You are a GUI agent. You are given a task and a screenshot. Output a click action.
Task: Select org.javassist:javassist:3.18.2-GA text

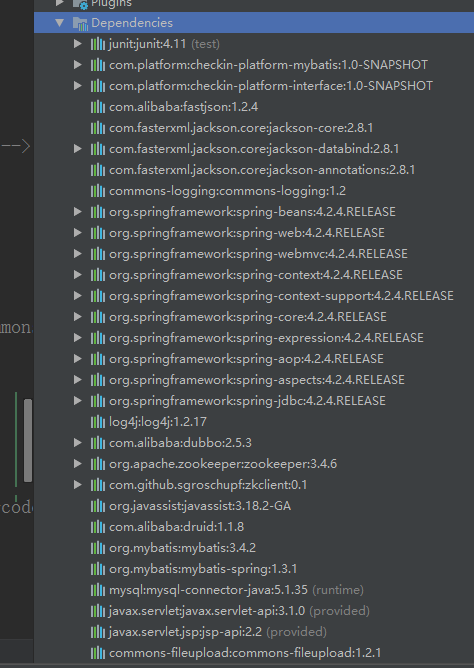[x=200, y=506]
